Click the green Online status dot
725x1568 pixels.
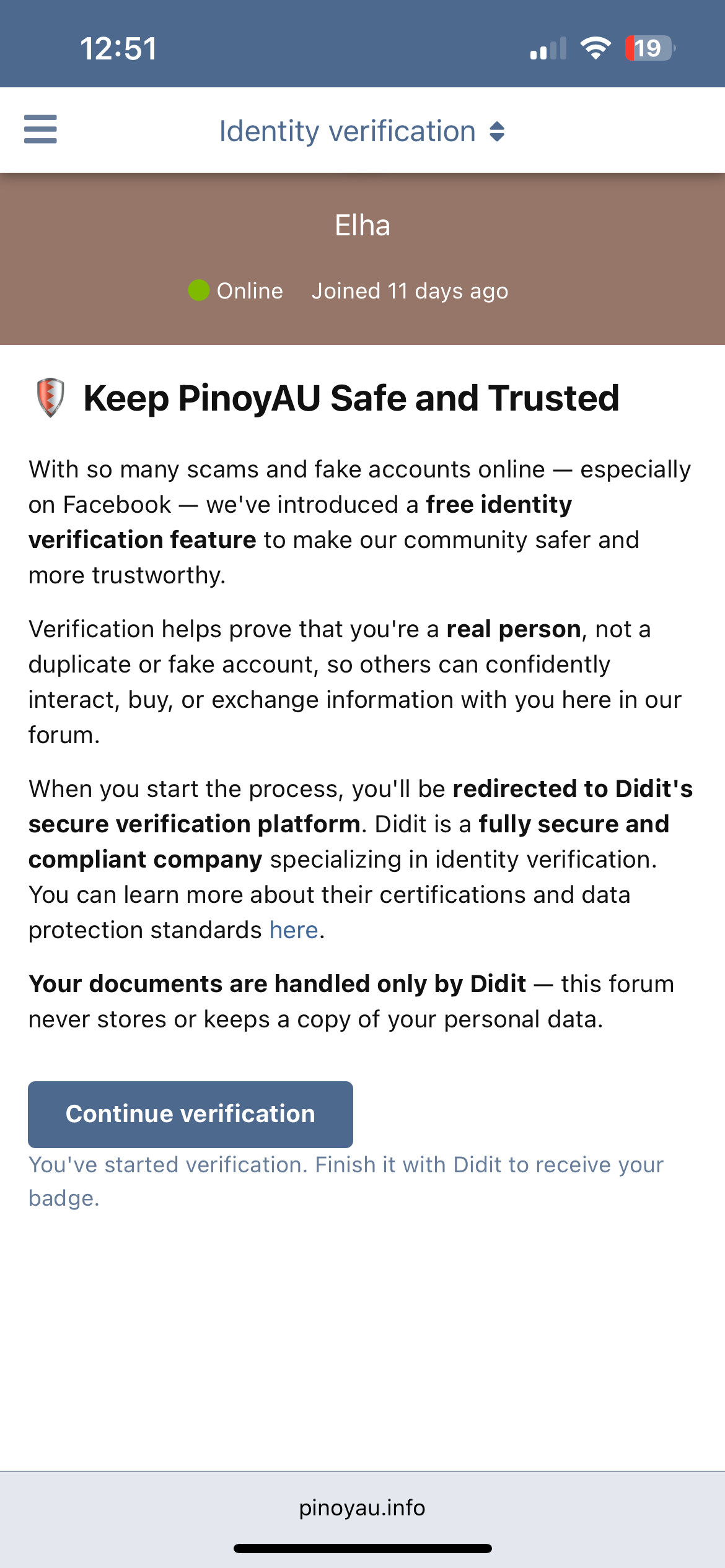pyautogui.click(x=199, y=290)
